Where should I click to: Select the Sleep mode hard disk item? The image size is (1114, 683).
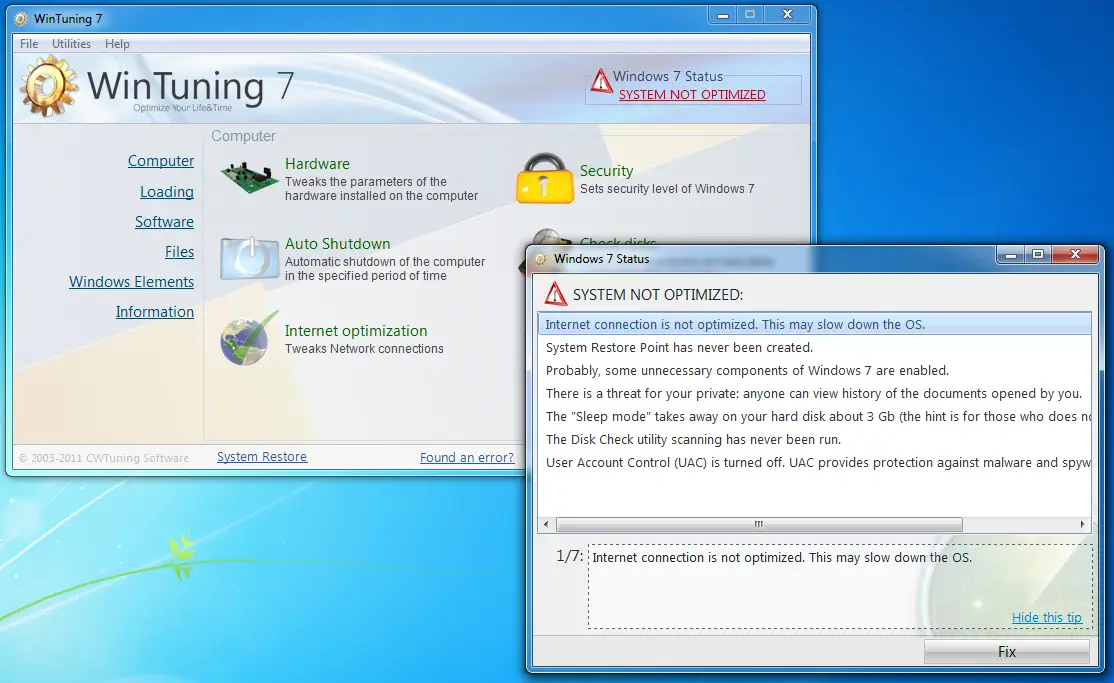tap(814, 416)
